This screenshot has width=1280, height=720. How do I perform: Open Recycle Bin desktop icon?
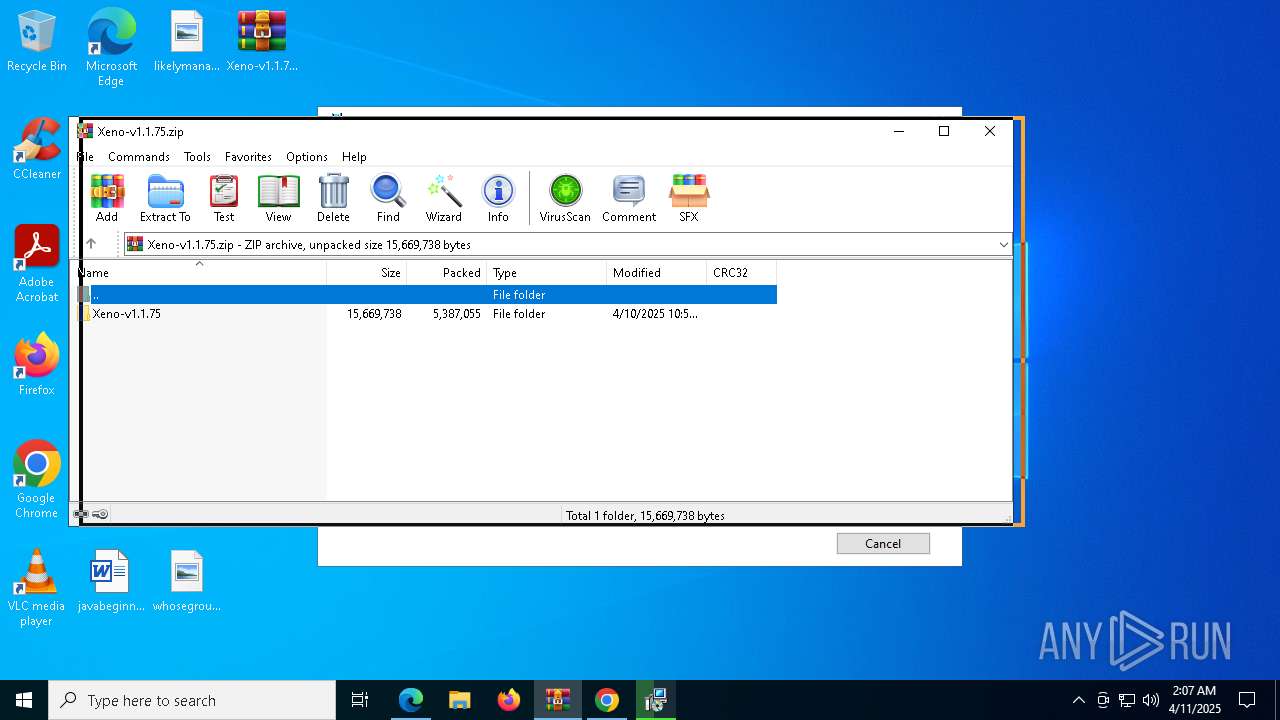coord(37,42)
